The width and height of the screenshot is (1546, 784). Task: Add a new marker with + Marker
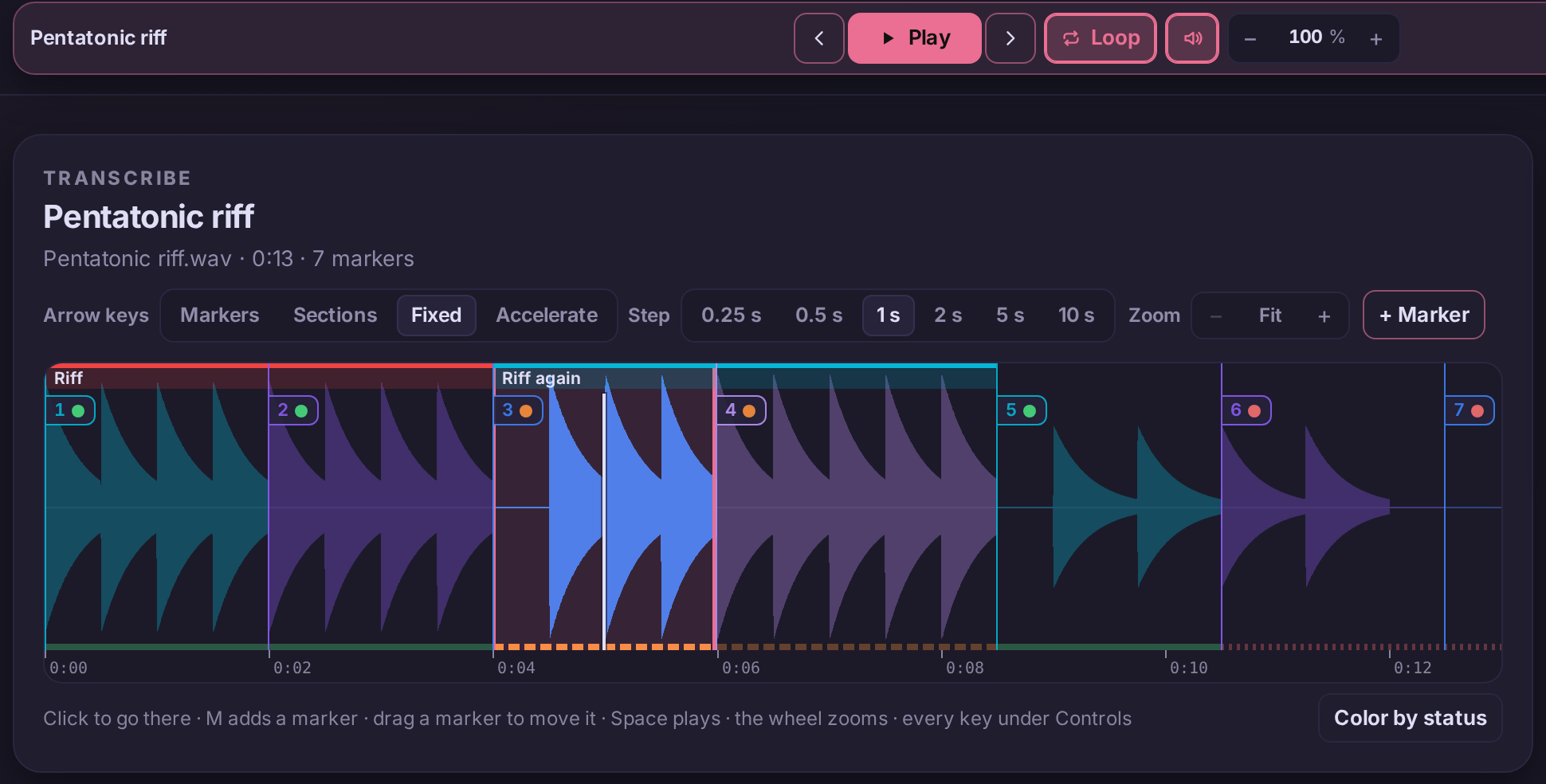[x=1424, y=315]
